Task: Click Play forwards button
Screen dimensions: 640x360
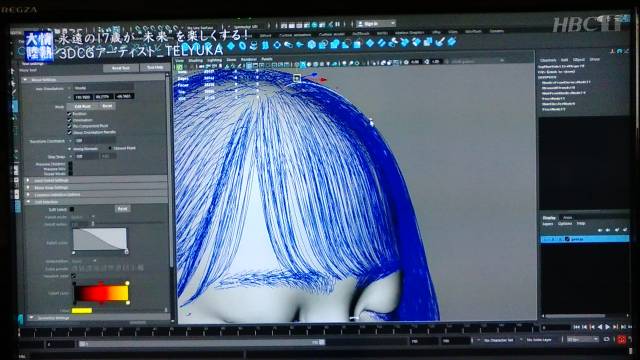Action: 607,327
